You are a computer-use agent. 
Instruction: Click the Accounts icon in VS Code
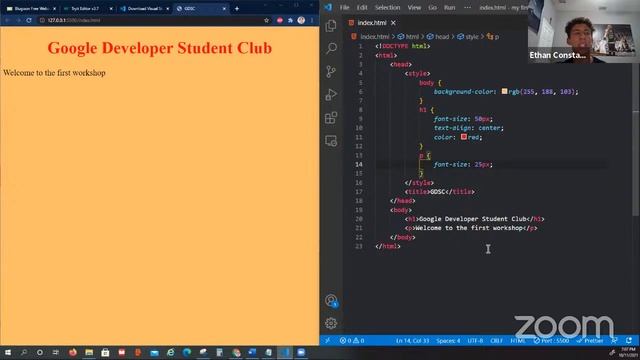point(331,301)
